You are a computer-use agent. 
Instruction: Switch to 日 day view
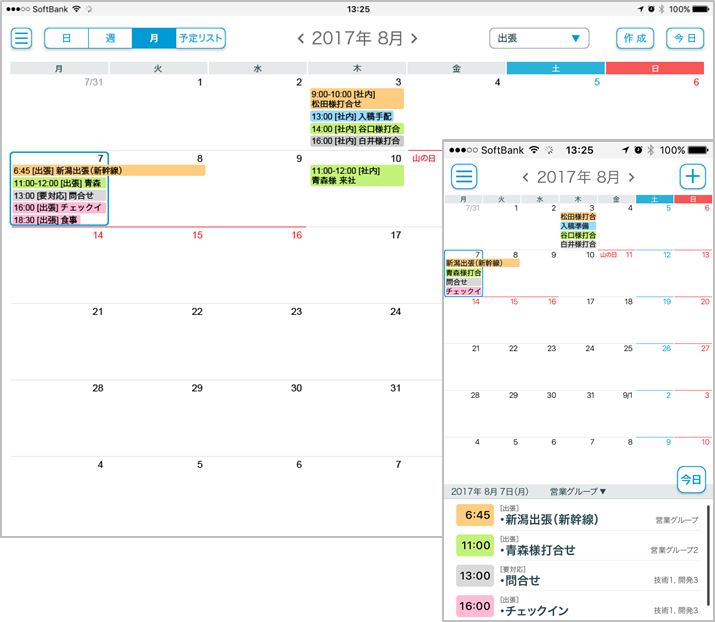click(x=66, y=39)
